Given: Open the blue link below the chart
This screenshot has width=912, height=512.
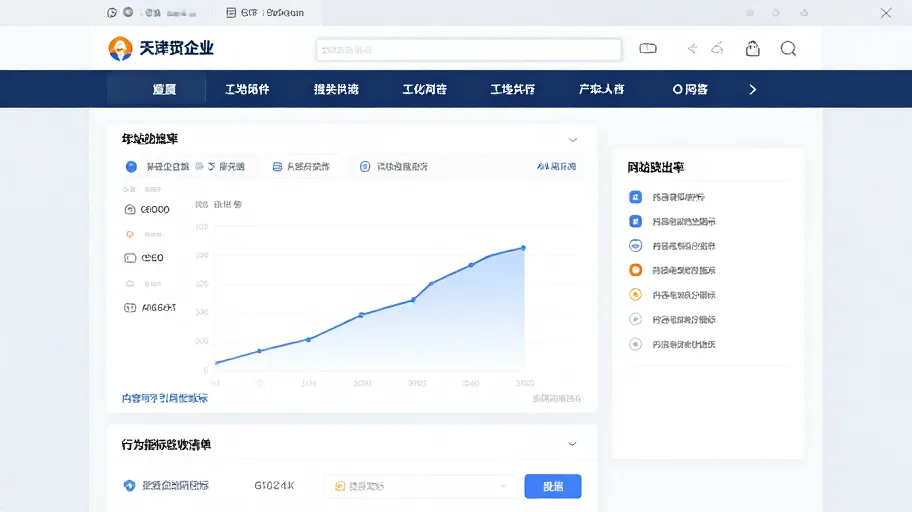Looking at the screenshot, I should pyautogui.click(x=165, y=399).
